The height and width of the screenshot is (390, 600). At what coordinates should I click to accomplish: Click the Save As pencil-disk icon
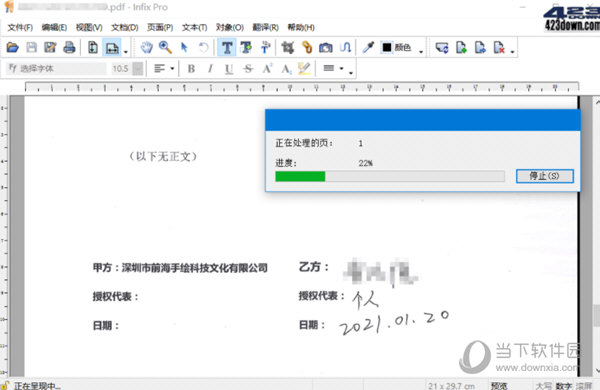pyautogui.click(x=50, y=47)
